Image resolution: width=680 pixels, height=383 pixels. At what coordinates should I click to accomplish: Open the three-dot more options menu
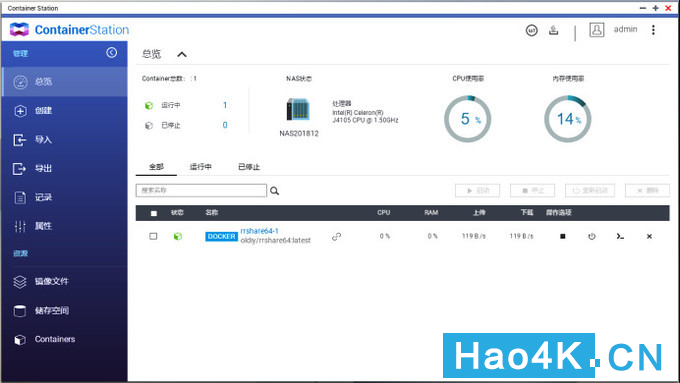[653, 29]
